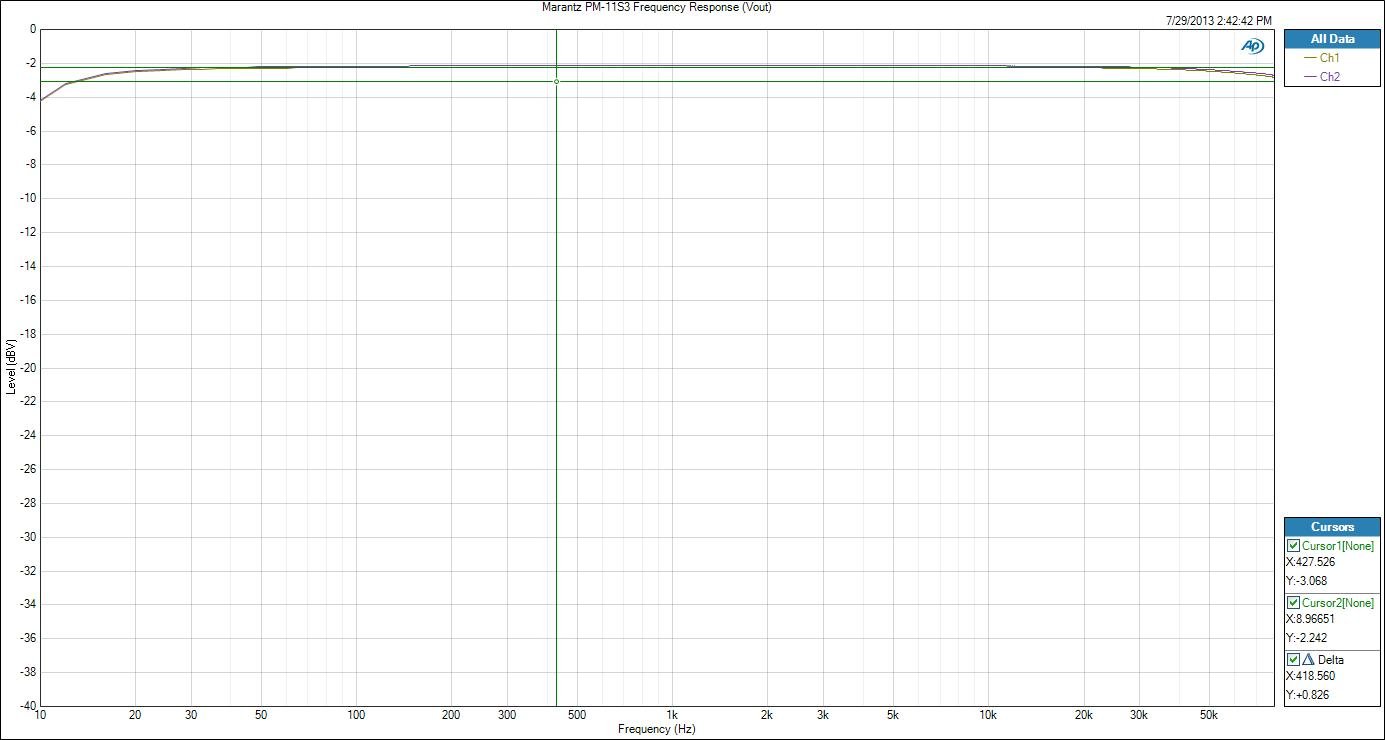Click the AP logo on the graph

click(x=1252, y=46)
